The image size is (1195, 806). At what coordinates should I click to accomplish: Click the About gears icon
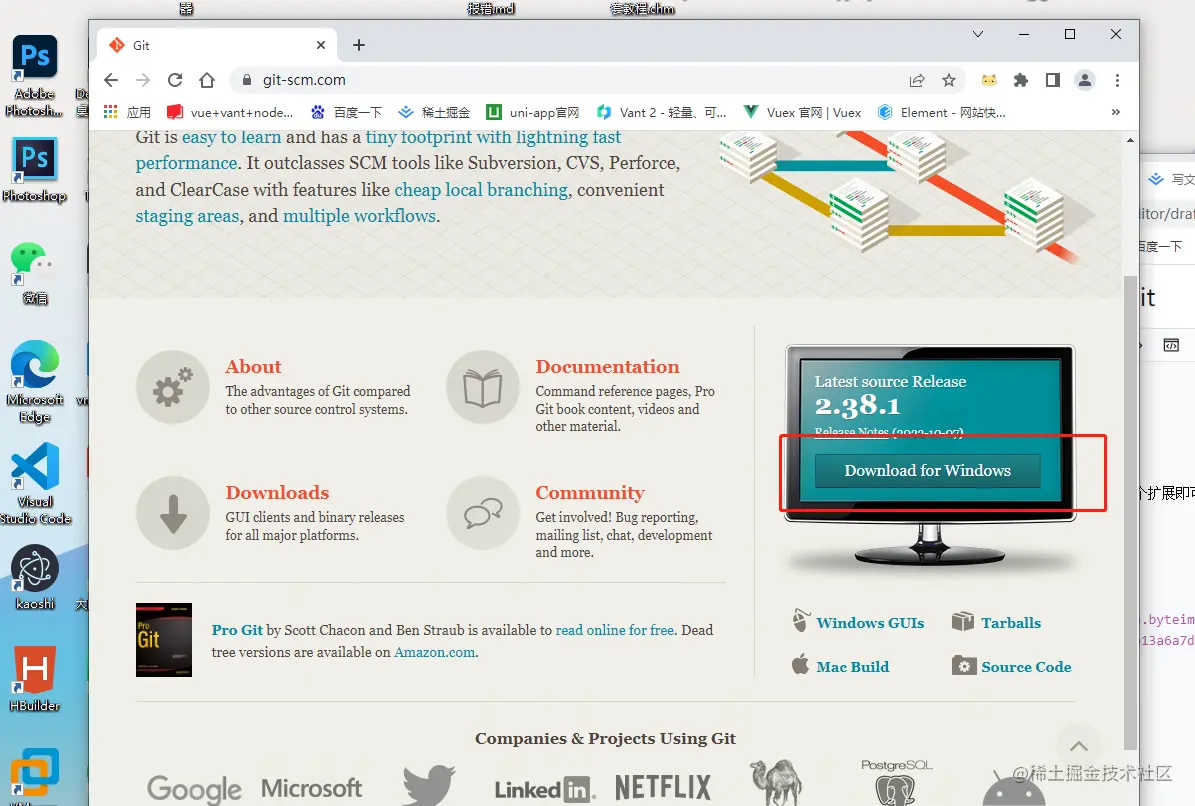click(173, 387)
